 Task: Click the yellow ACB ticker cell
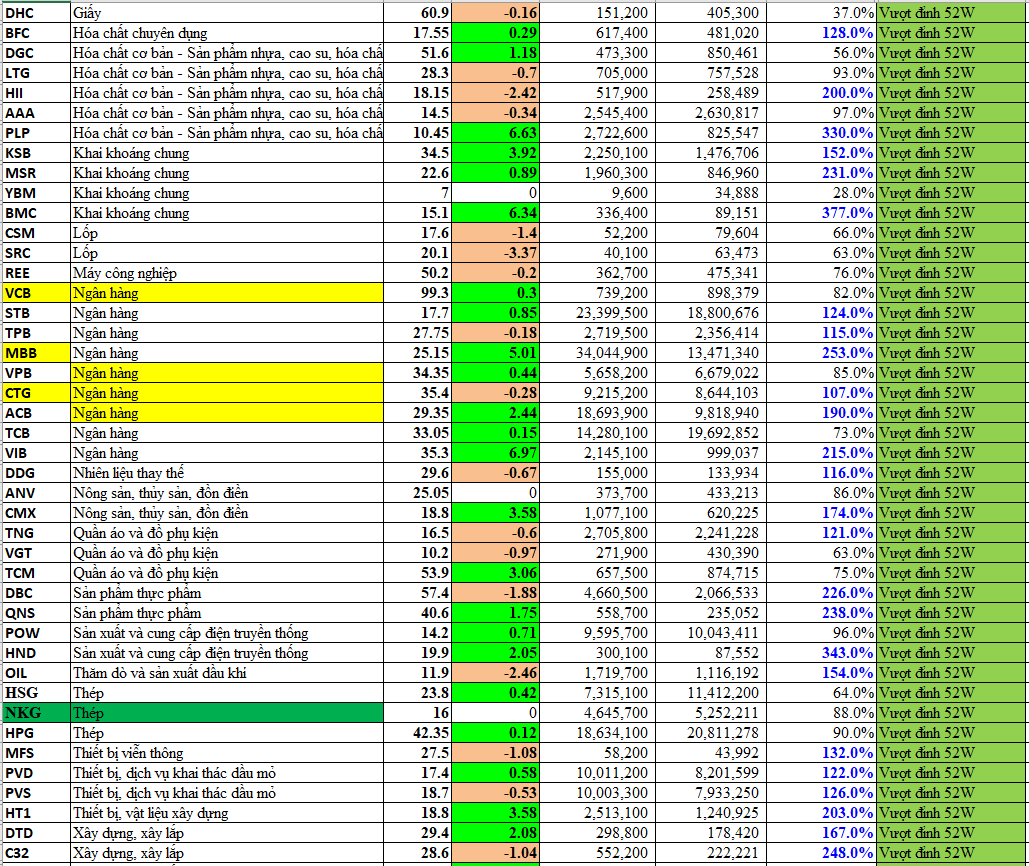click(x=35, y=413)
